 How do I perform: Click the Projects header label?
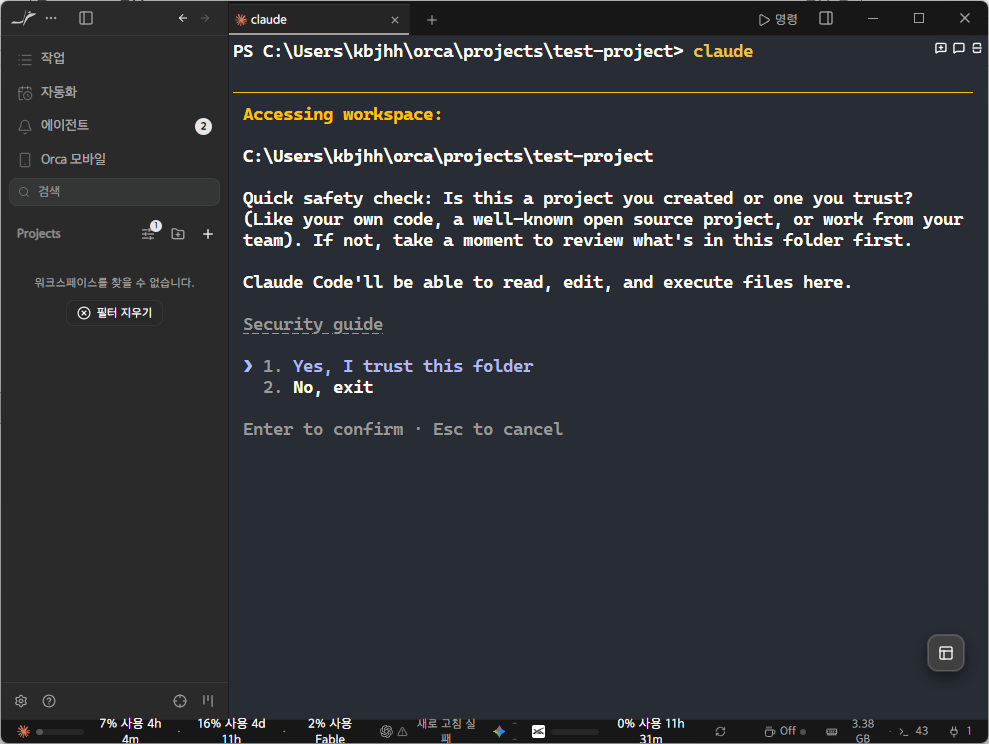[38, 233]
